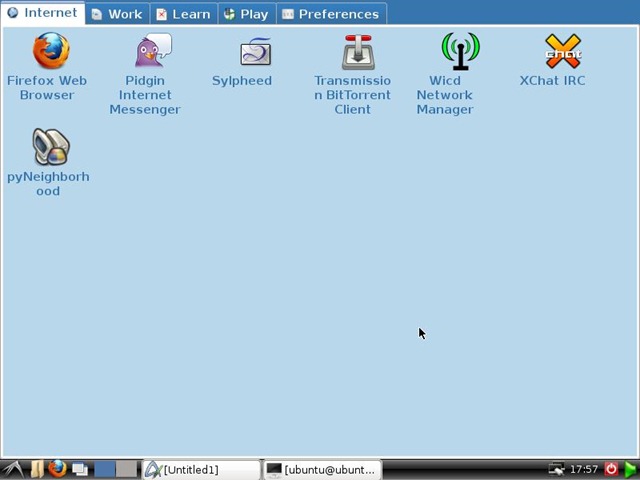This screenshot has height=480, width=640.
Task: Open the LXDE start menu in taskbar
Action: (x=12, y=469)
